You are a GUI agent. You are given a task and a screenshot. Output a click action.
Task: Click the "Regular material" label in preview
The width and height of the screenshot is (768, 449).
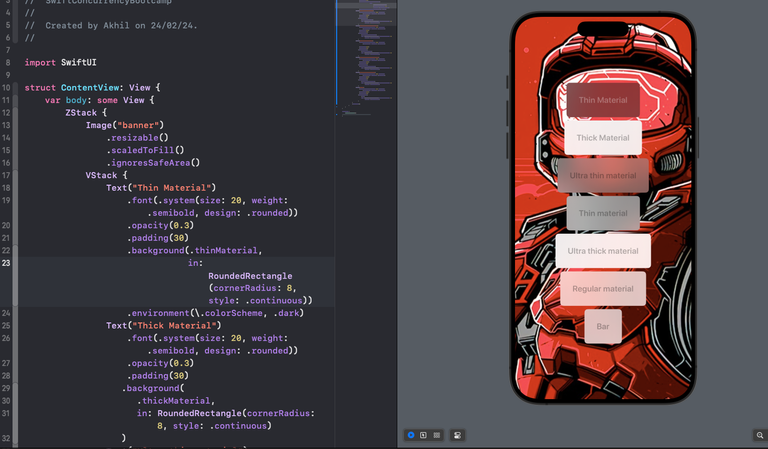tap(603, 288)
